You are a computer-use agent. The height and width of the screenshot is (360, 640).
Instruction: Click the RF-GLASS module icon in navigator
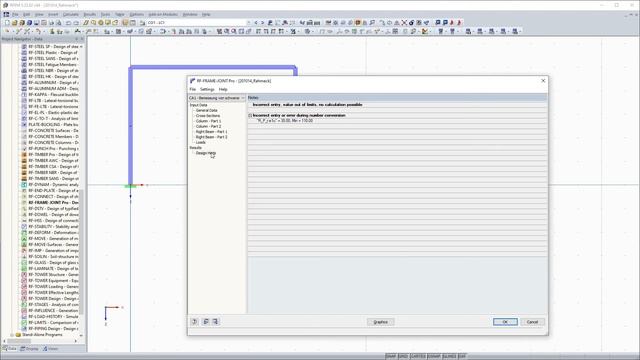[x=24, y=262]
